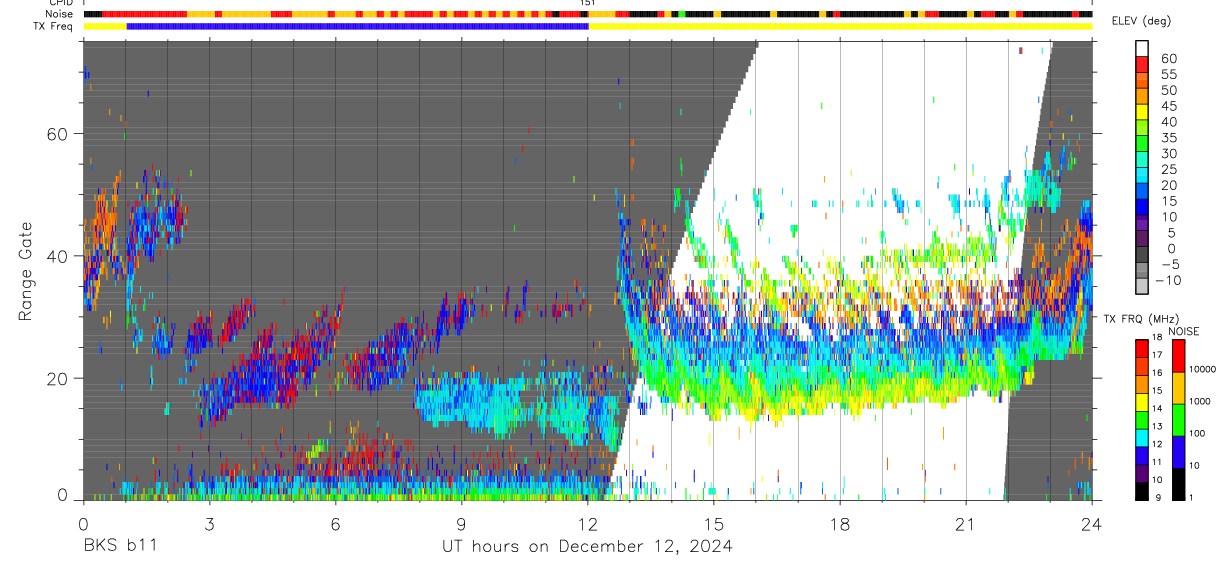Screen dimensions: 1228x567
Task: Select the light gray bottom ELEV bar segment
Action: pos(1143,286)
